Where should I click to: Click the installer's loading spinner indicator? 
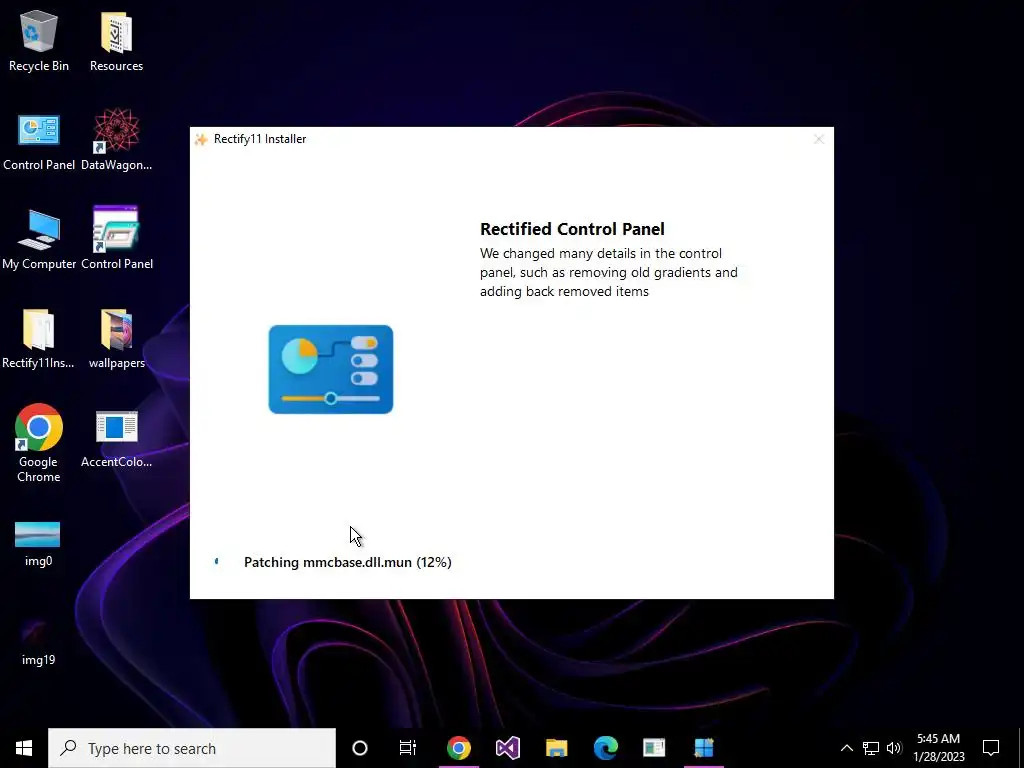pos(217,562)
